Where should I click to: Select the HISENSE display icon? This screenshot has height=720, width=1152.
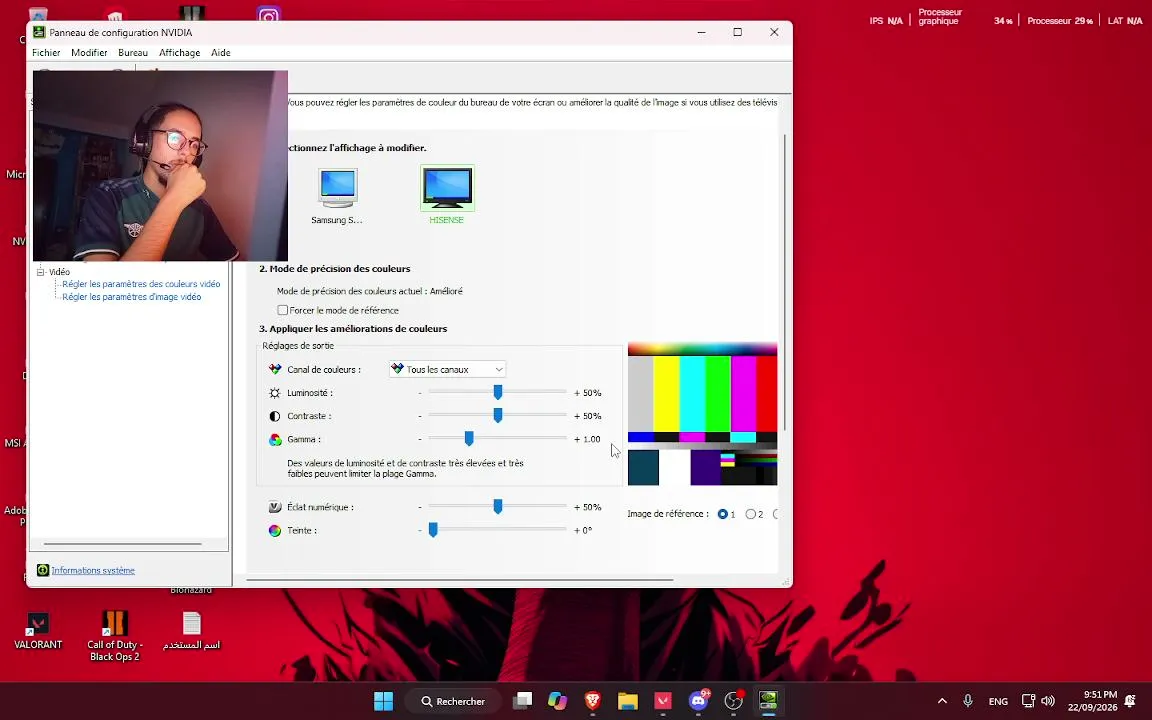click(447, 188)
